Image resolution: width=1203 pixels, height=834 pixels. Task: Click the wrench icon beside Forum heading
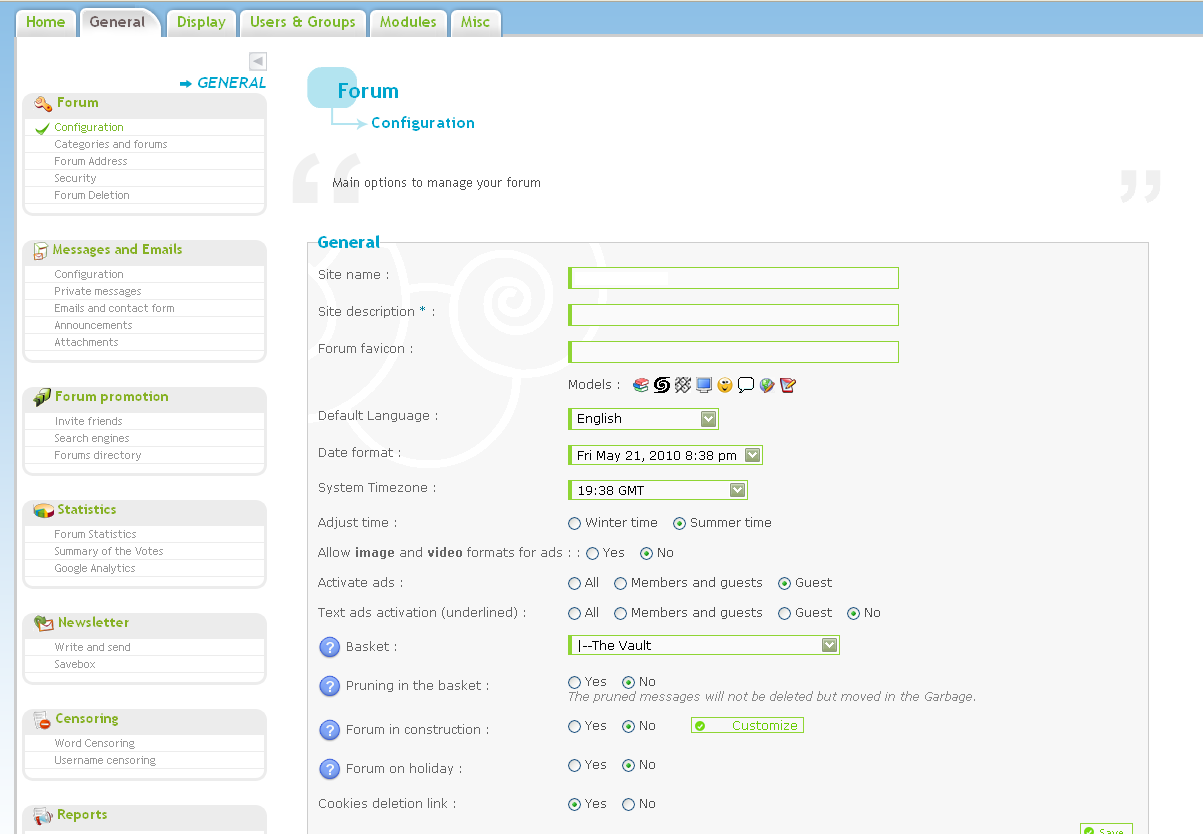pyautogui.click(x=41, y=102)
